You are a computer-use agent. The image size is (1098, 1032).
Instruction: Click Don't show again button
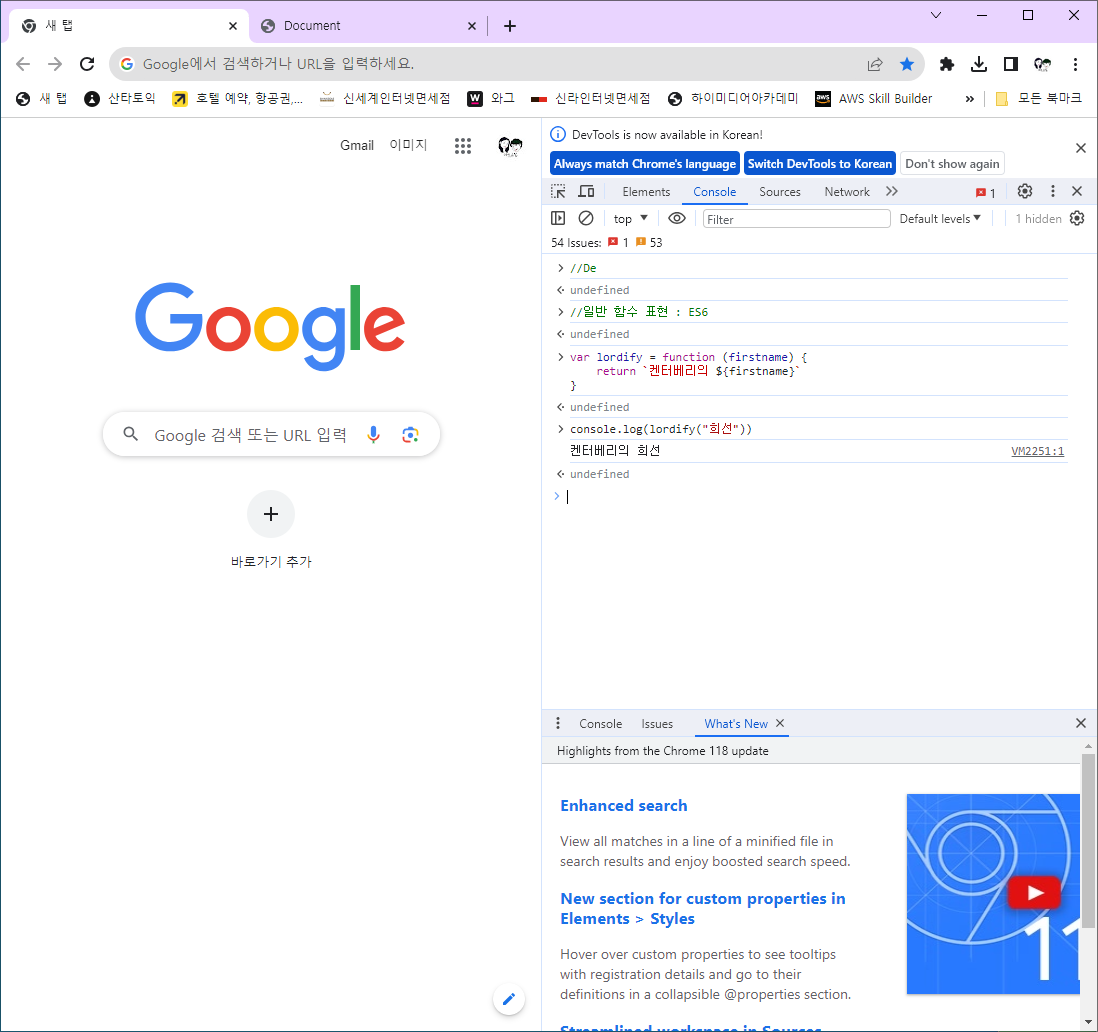point(952,164)
